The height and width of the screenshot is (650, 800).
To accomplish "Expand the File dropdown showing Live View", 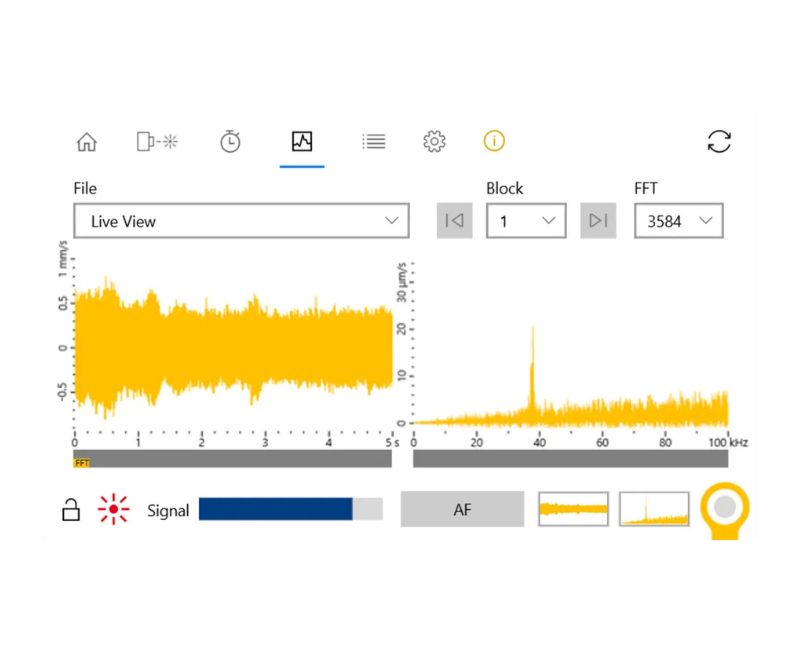I will 241,221.
